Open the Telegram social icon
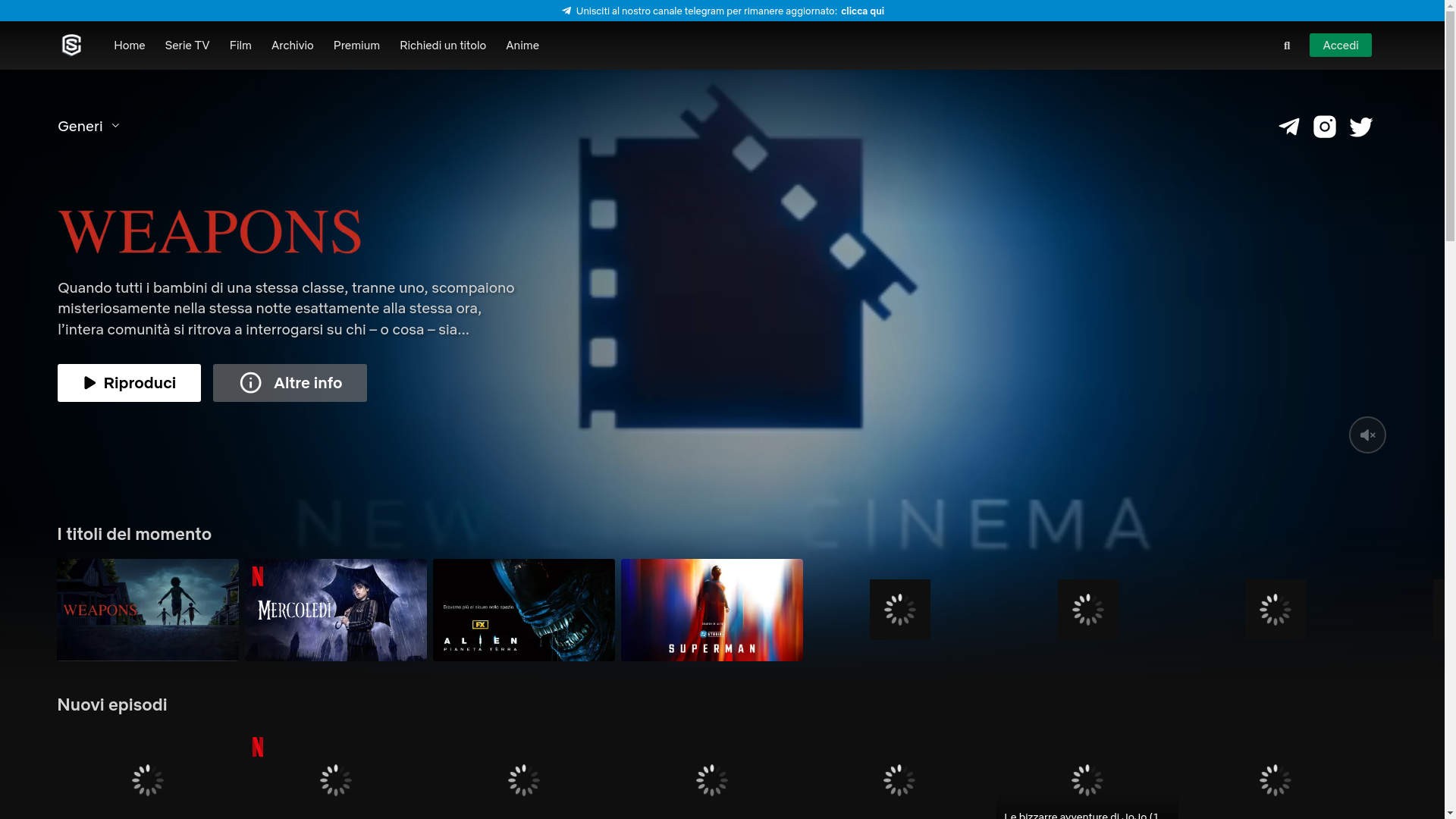Viewport: 1456px width, 819px height. pyautogui.click(x=1289, y=127)
